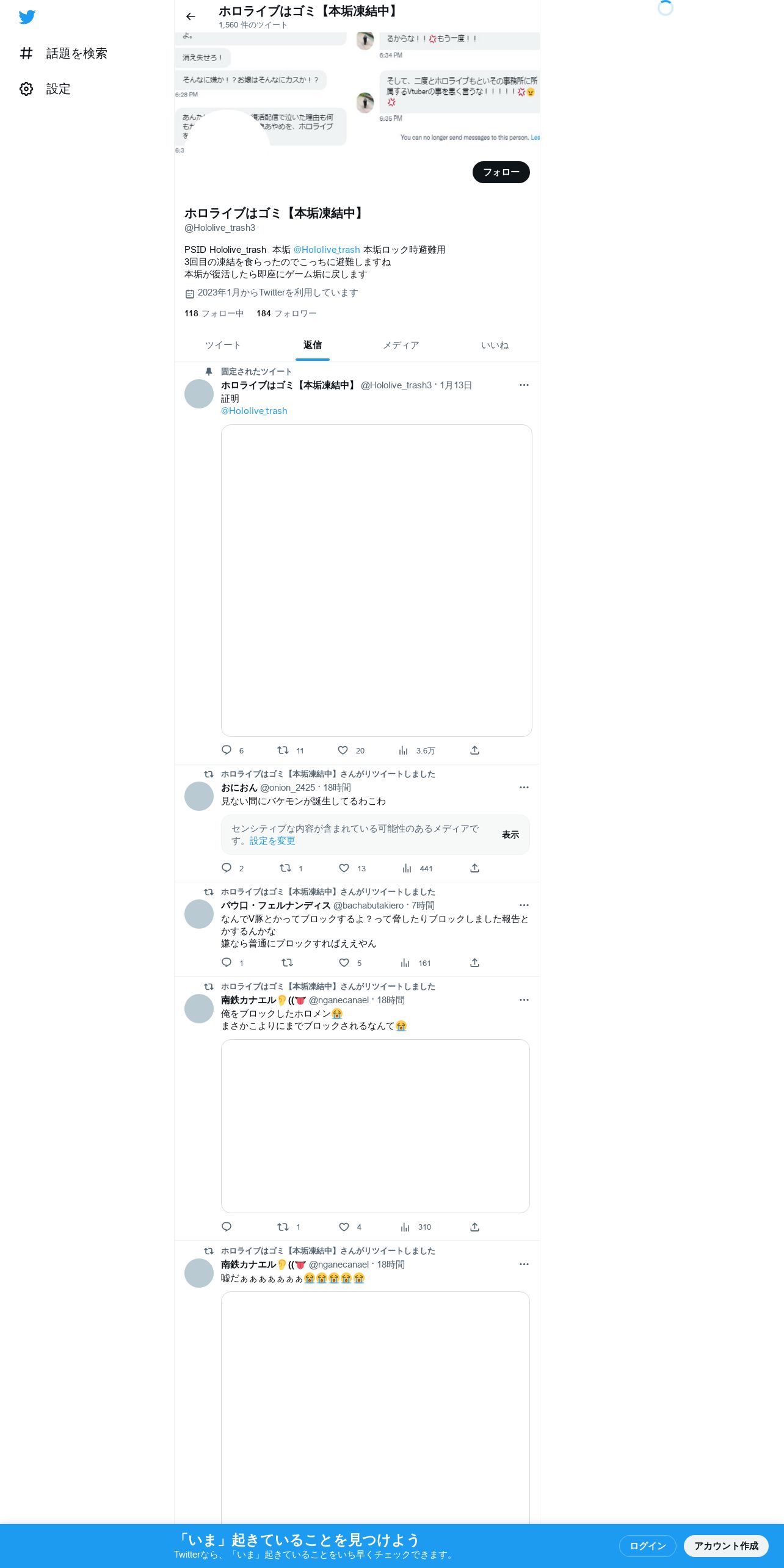Click the ログイン button in bottom banner

(x=647, y=1546)
